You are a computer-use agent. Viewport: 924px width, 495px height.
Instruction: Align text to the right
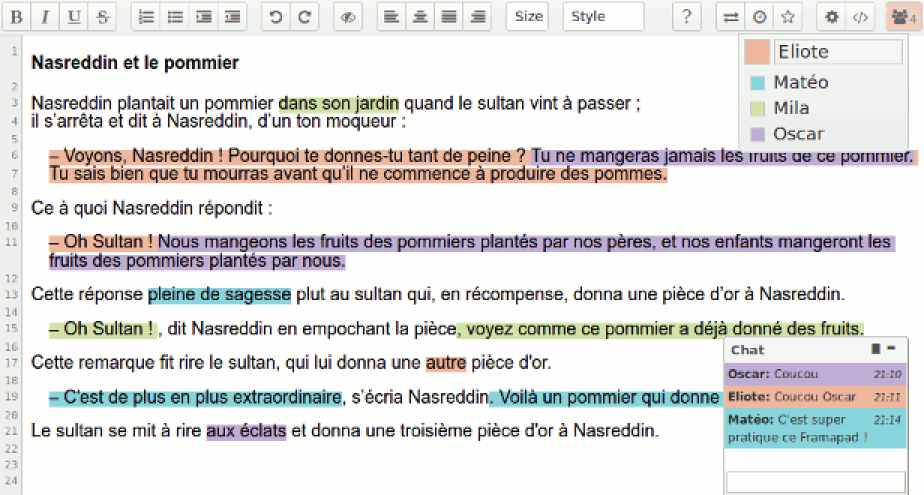click(477, 17)
